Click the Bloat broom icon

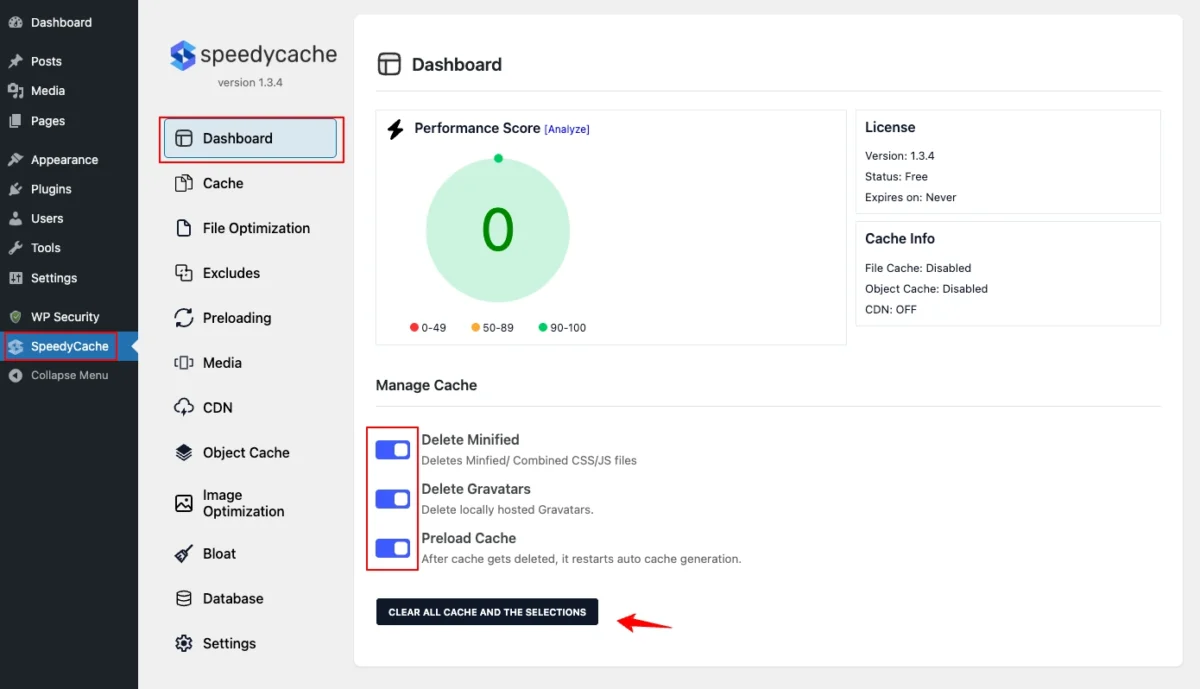click(184, 554)
